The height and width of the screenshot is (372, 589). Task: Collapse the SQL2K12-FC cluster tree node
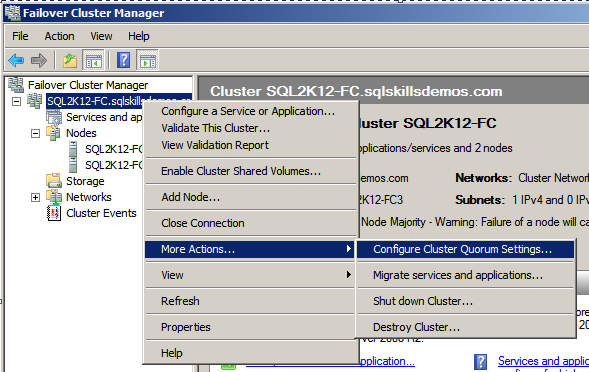click(16, 101)
